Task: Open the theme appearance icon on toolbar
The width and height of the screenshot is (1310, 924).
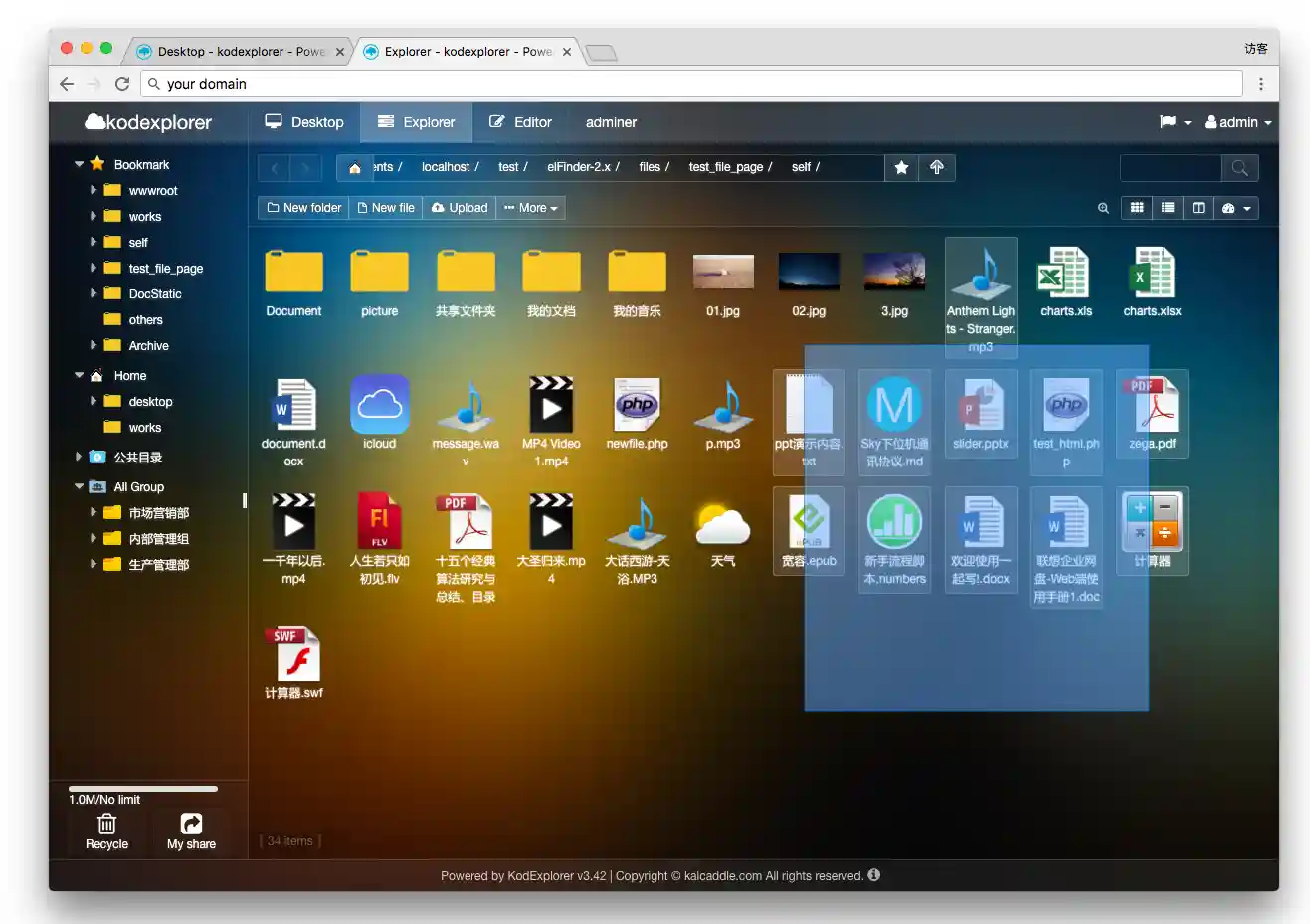Action: (1233, 208)
